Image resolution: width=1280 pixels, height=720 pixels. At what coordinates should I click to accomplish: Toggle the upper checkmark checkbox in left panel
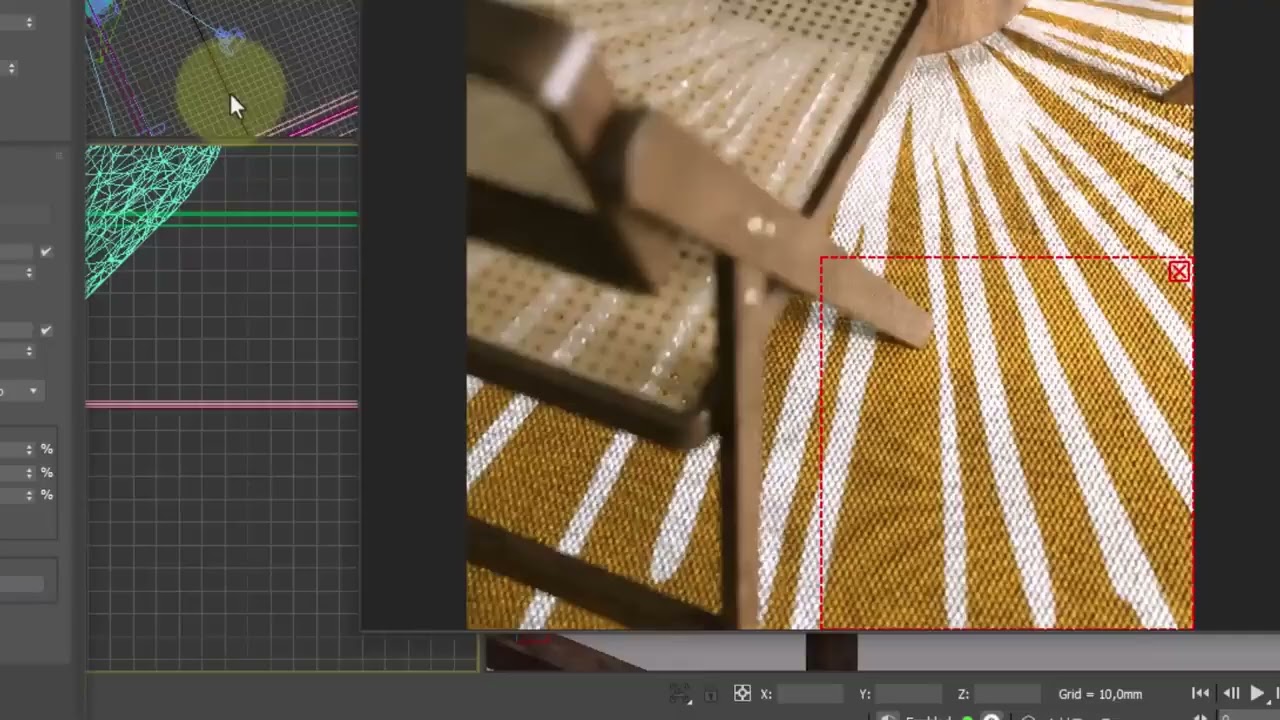tap(46, 251)
